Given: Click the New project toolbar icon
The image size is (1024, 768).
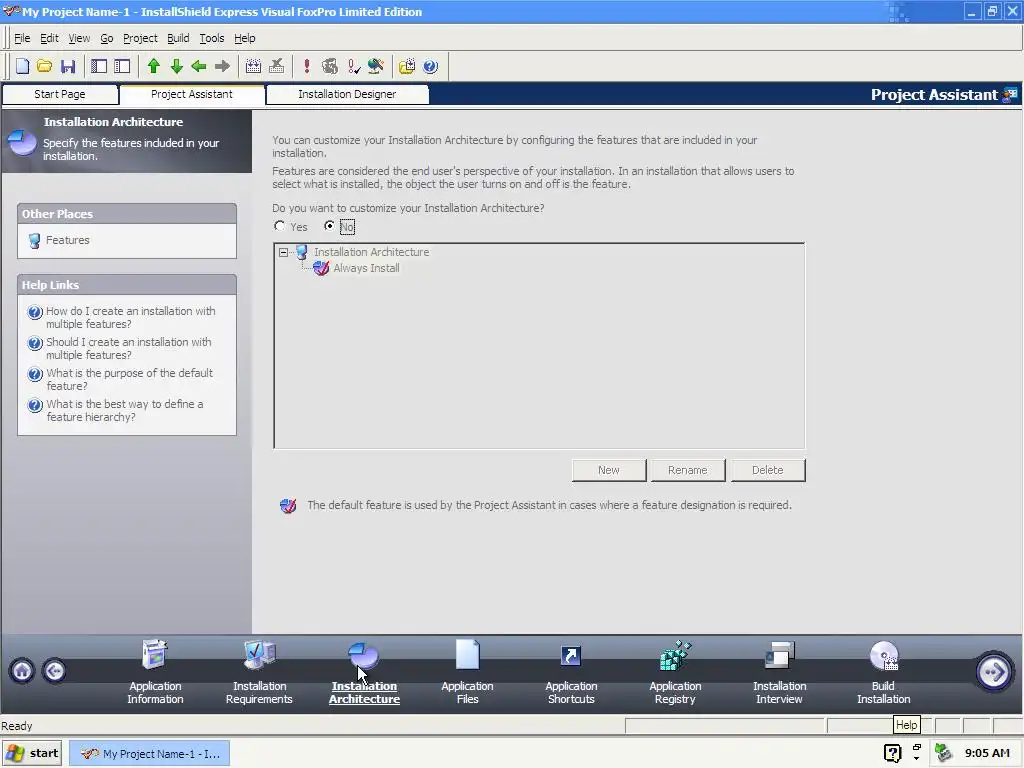Looking at the screenshot, I should coord(22,66).
